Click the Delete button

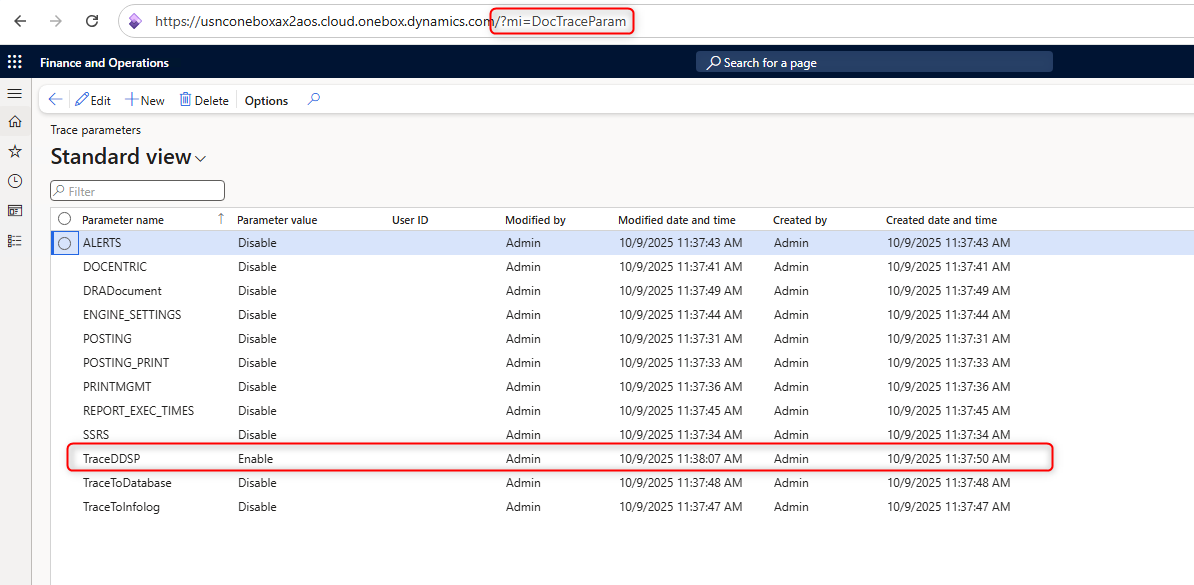pyautogui.click(x=204, y=101)
